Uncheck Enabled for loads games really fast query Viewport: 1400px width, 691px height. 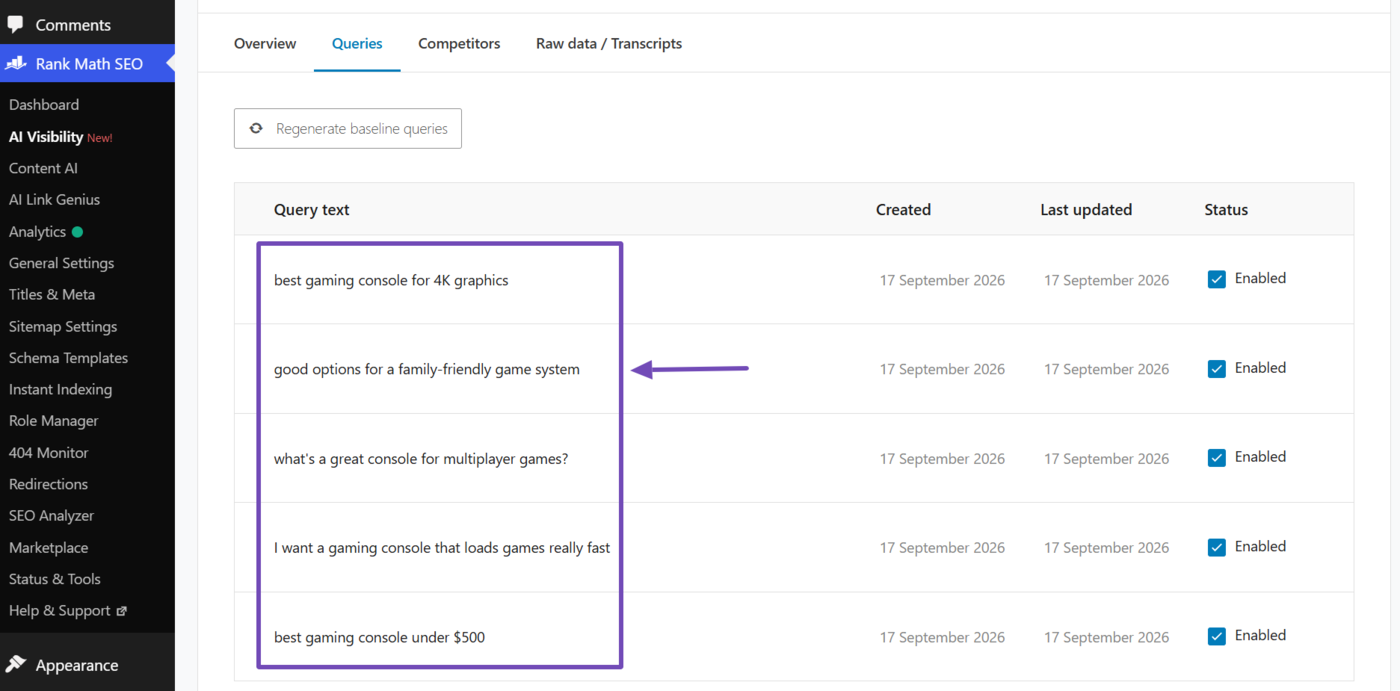1217,547
